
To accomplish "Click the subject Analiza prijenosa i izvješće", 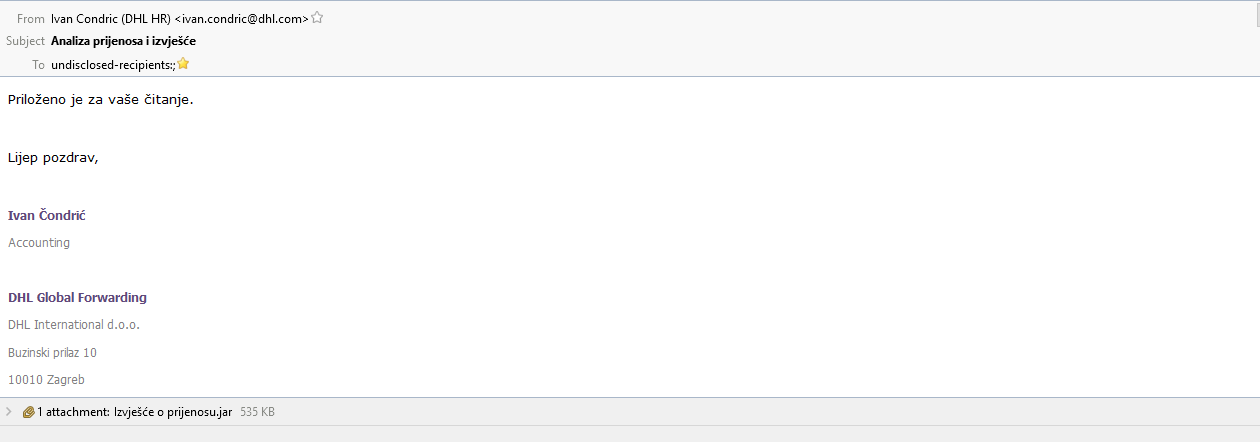I will (123, 41).
